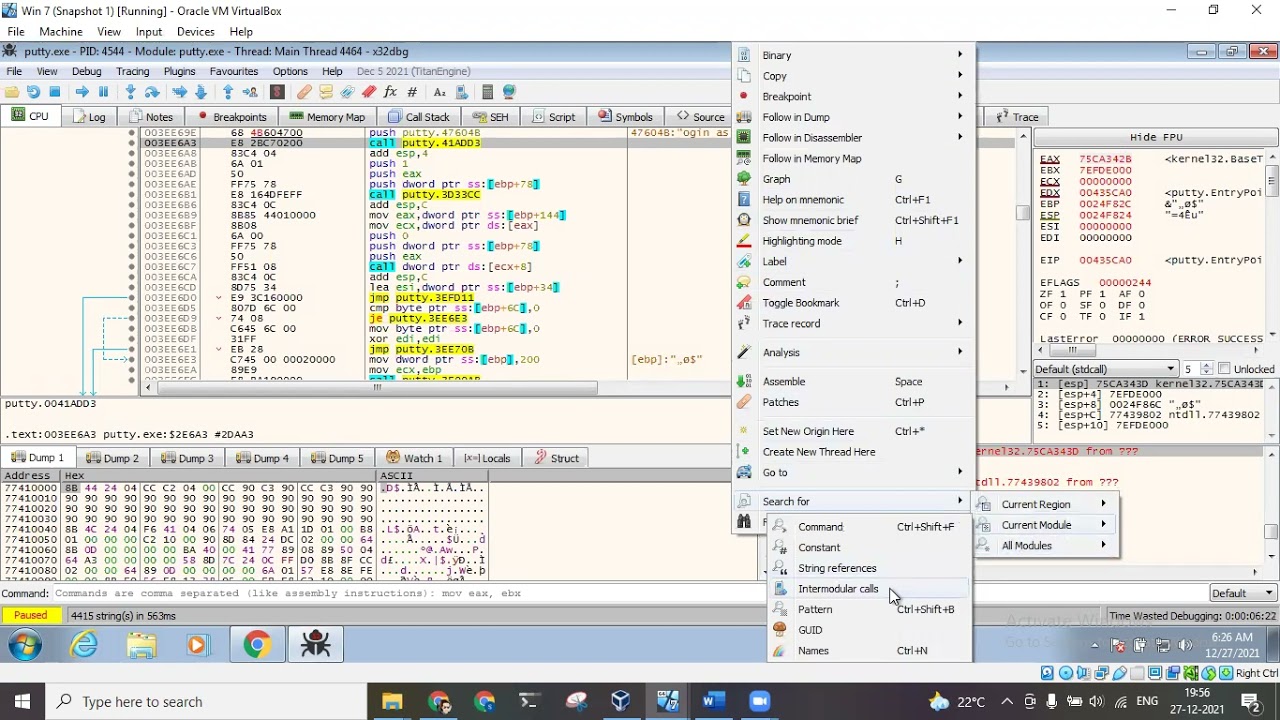Screen dimensions: 1280x720
Task: Click the Functions fx toolbar icon
Action: point(390,92)
